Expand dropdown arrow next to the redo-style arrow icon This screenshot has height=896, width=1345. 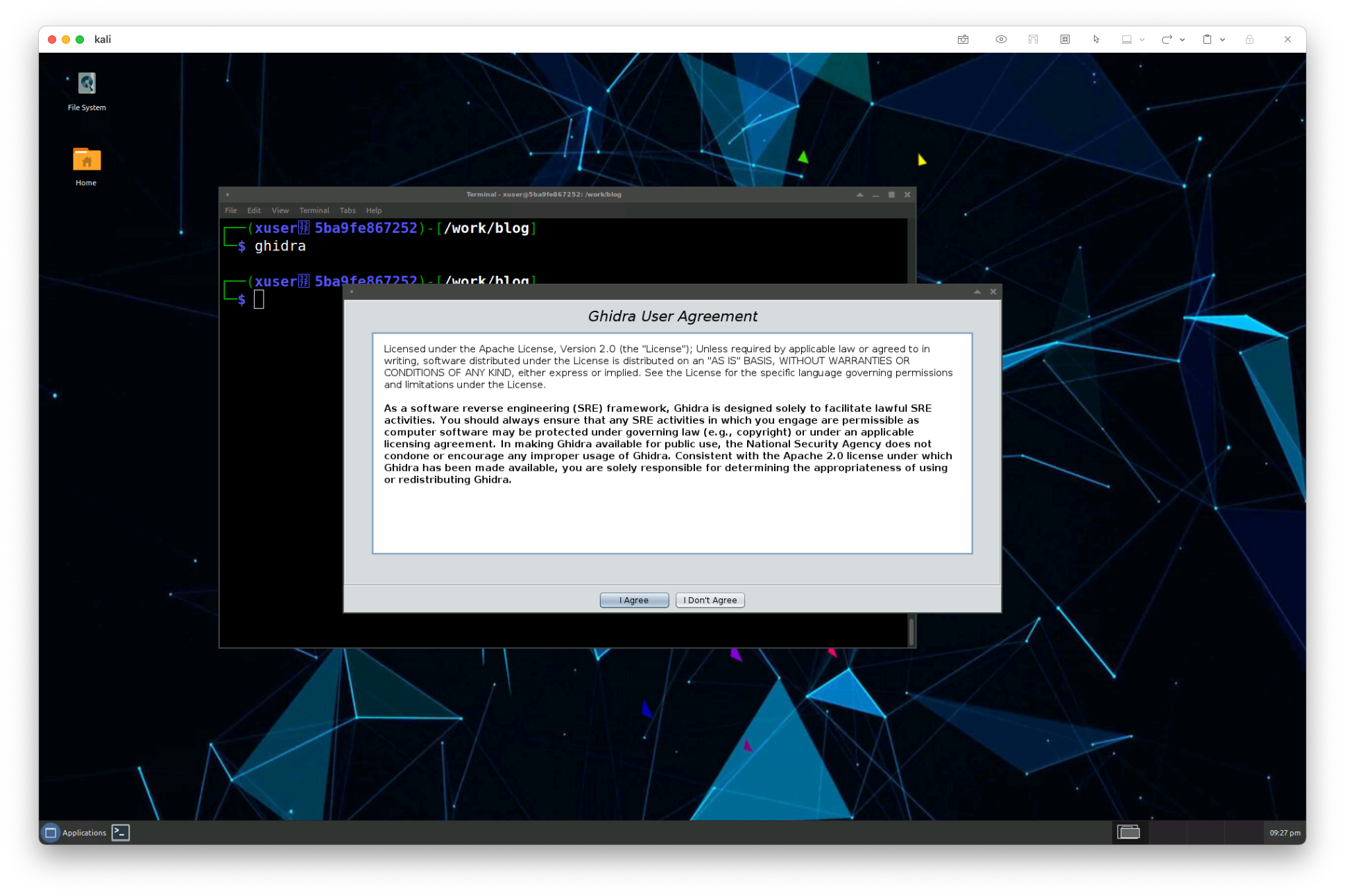click(x=1182, y=40)
